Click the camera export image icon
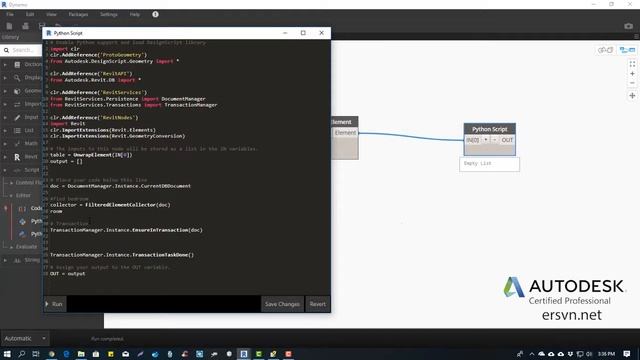Viewport: 640px width, 360px height. [x=629, y=26]
